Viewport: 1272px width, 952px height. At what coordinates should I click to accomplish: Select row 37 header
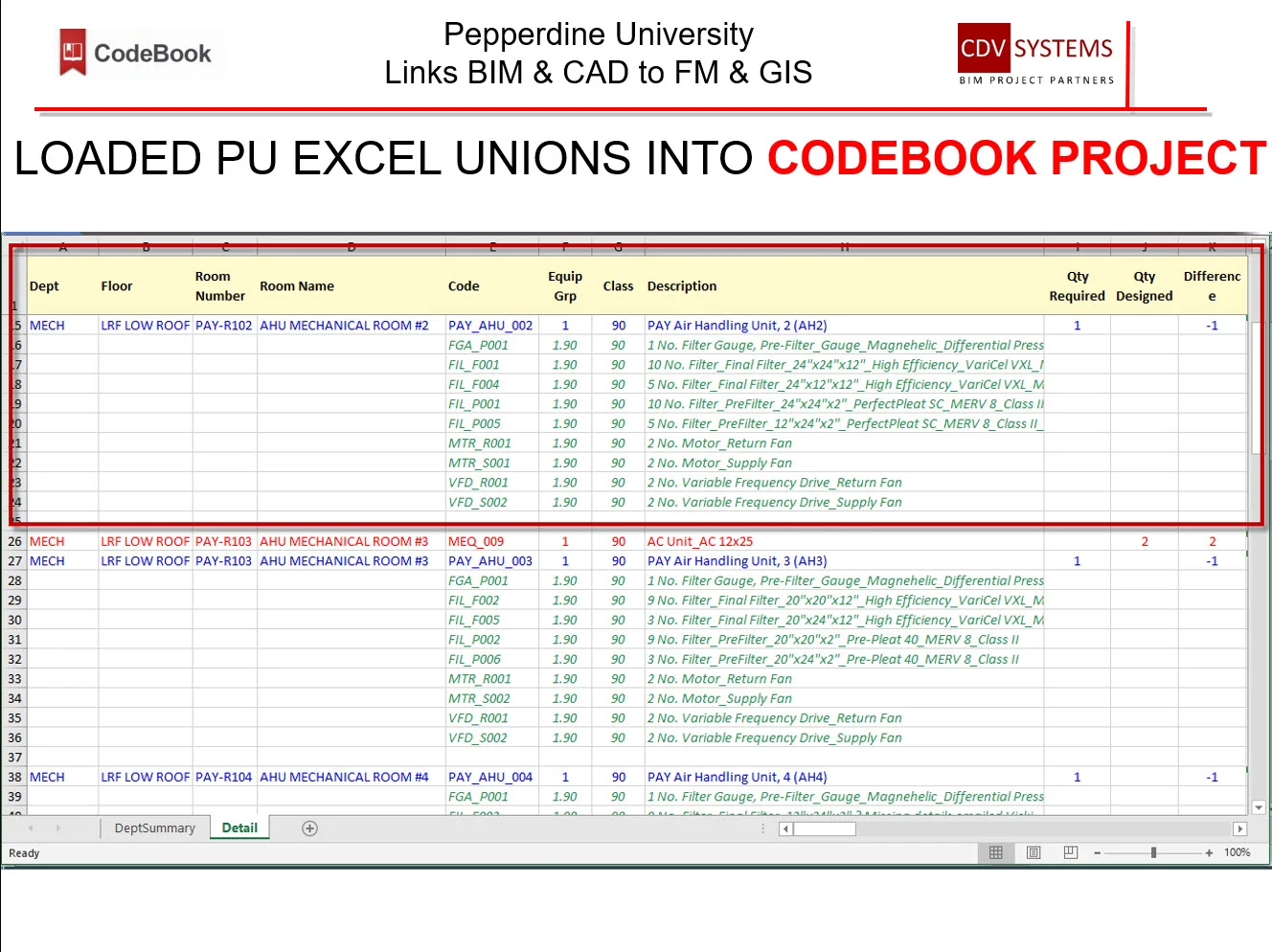click(x=14, y=758)
